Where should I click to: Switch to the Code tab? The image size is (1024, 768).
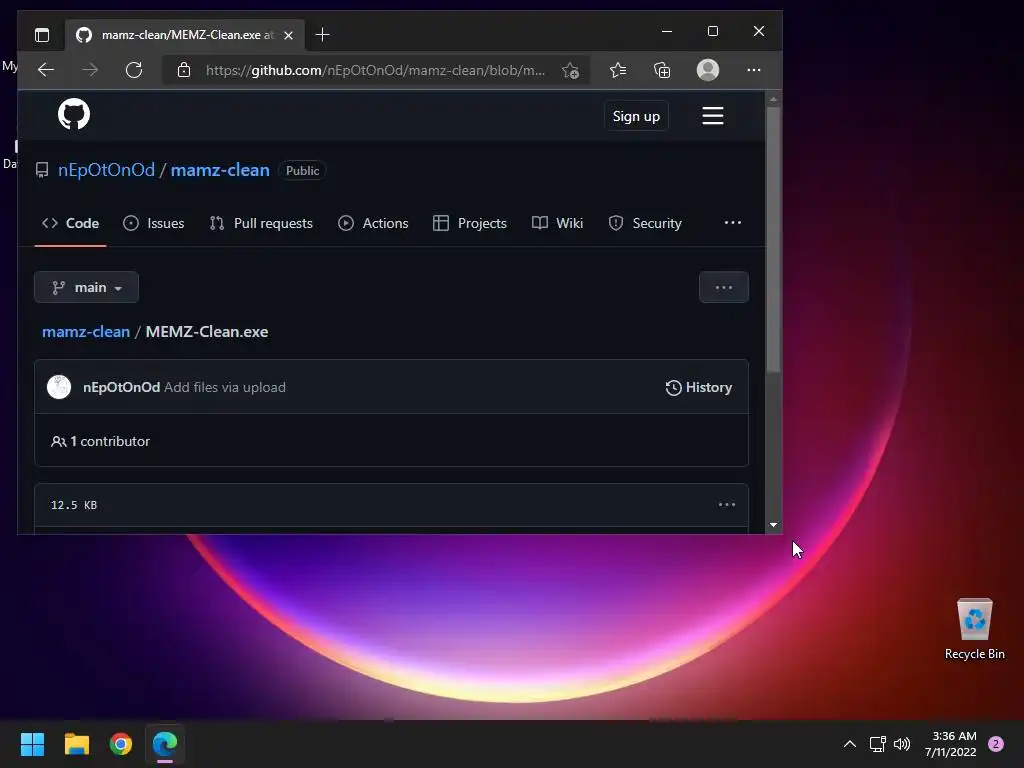tap(71, 223)
